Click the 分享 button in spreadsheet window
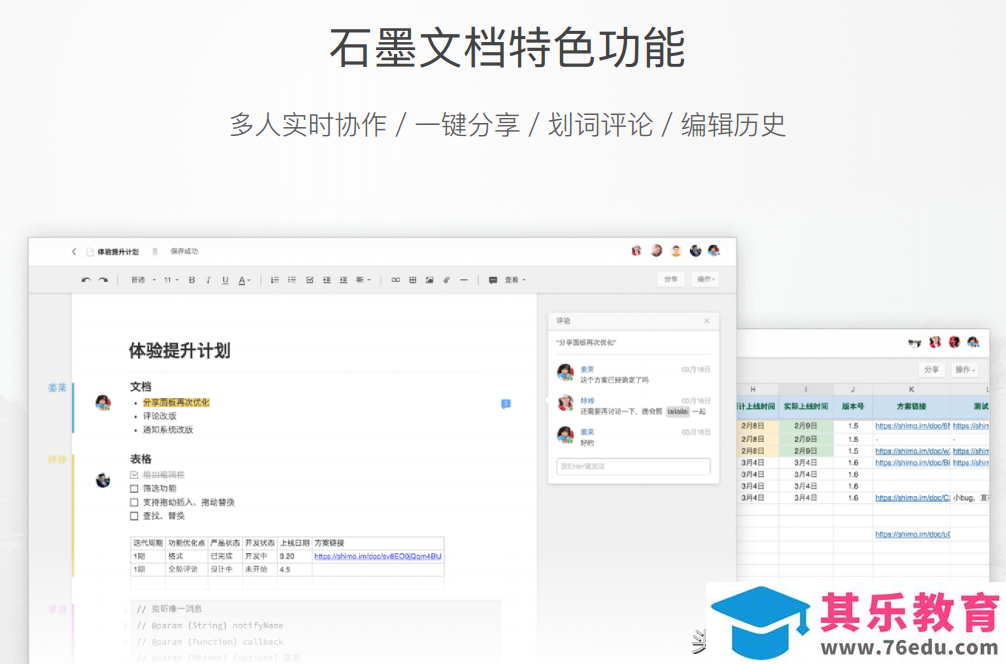 click(932, 370)
